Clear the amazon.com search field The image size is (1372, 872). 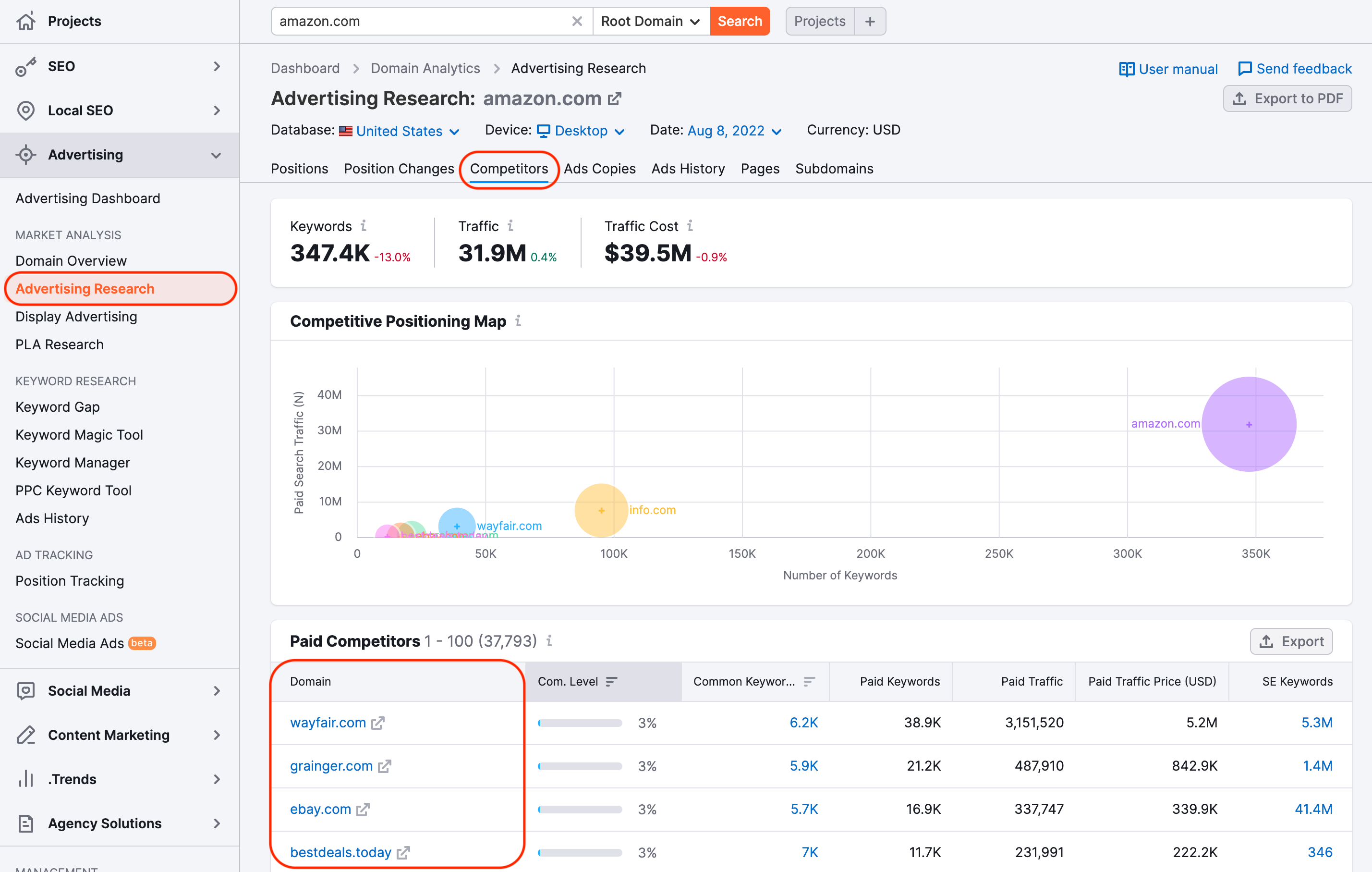pos(577,21)
